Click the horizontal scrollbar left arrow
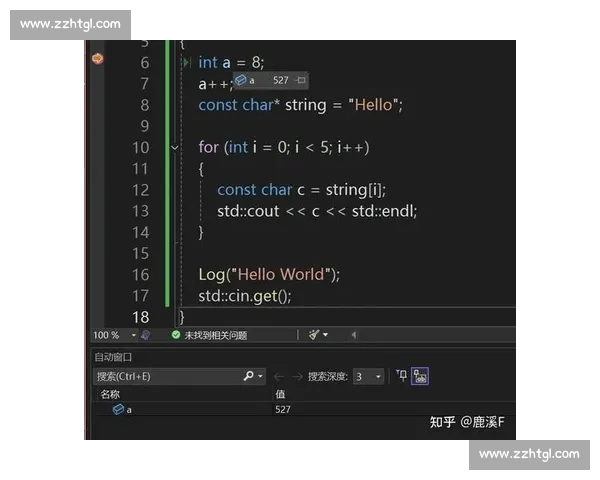This screenshot has width=600, height=480. coord(354,335)
